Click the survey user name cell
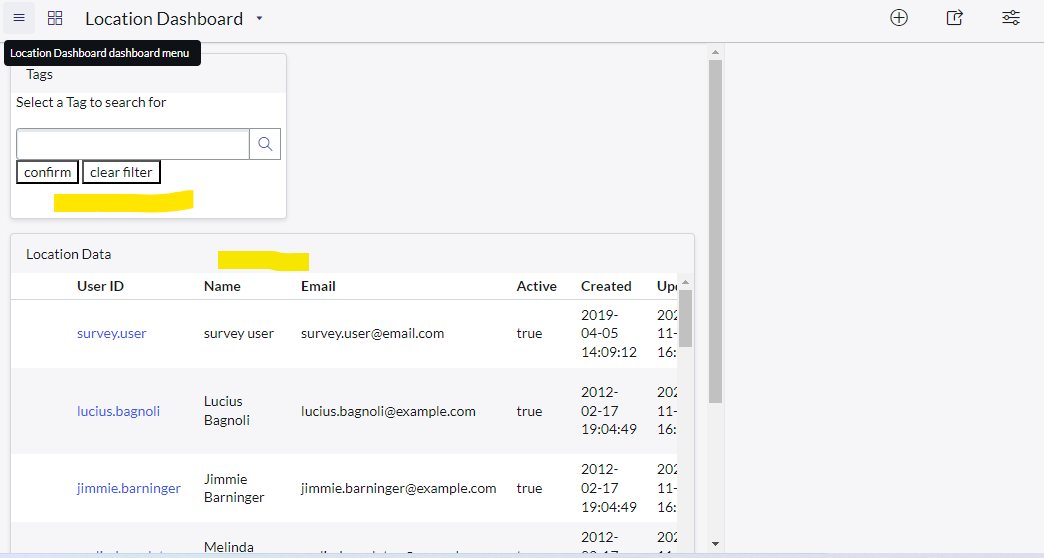Image resolution: width=1044 pixels, height=558 pixels. (238, 334)
